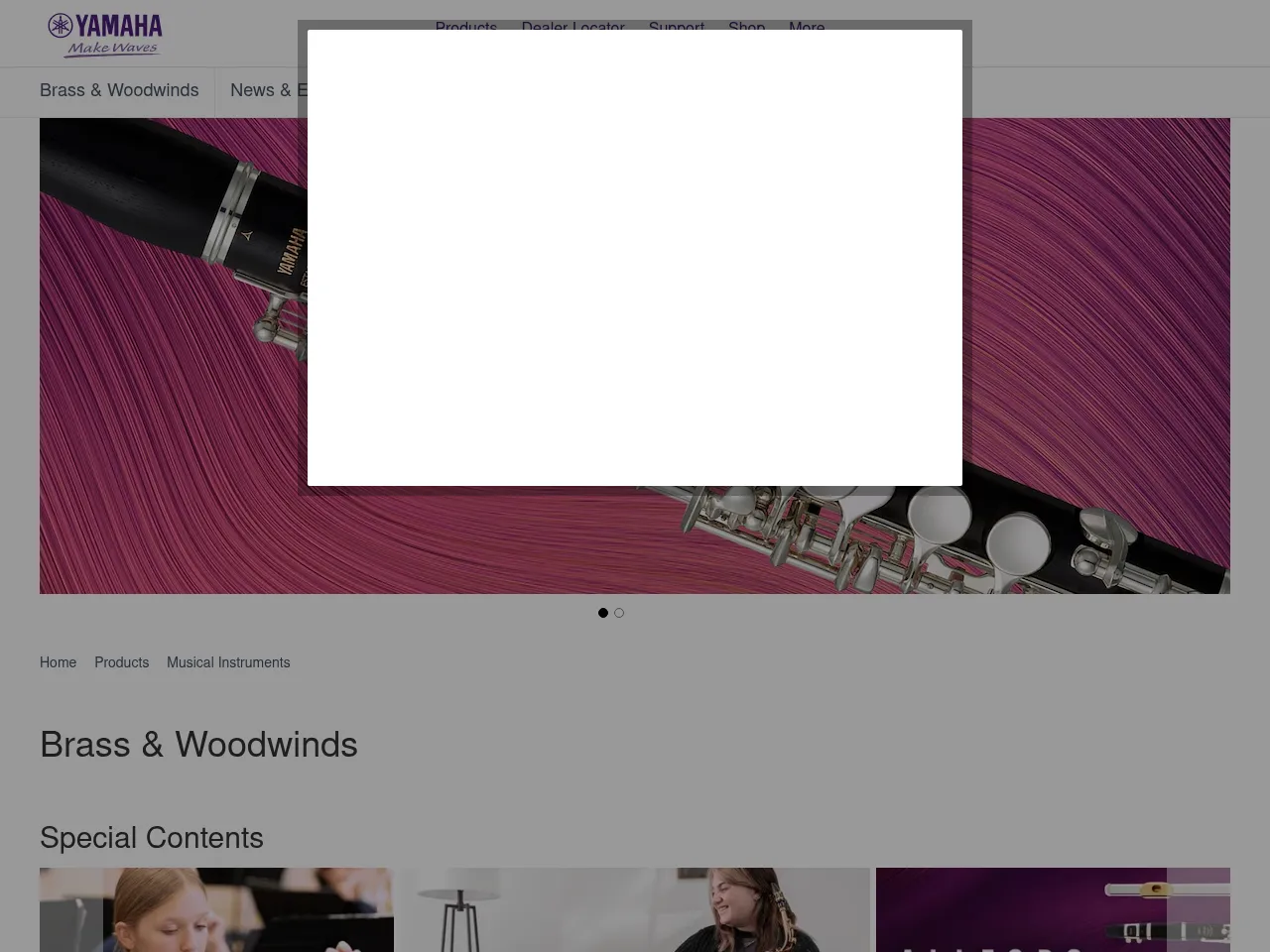Open the Musical Instruments breadcrumb link
1270x952 pixels.
(x=228, y=662)
